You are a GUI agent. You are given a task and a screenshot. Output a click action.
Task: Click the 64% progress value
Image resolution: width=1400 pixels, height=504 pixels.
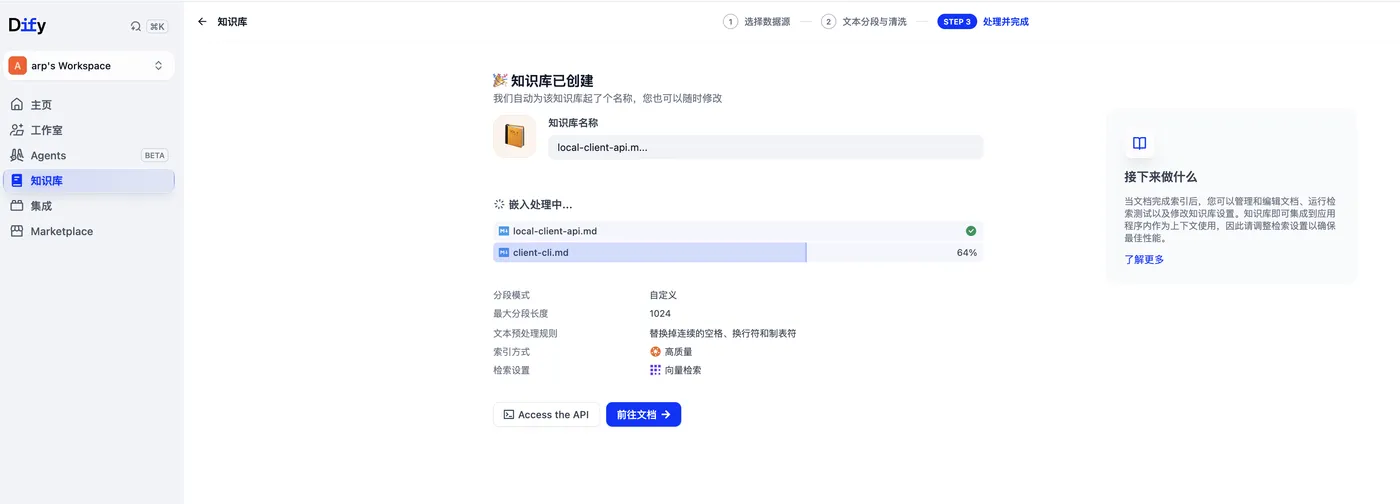tap(967, 253)
